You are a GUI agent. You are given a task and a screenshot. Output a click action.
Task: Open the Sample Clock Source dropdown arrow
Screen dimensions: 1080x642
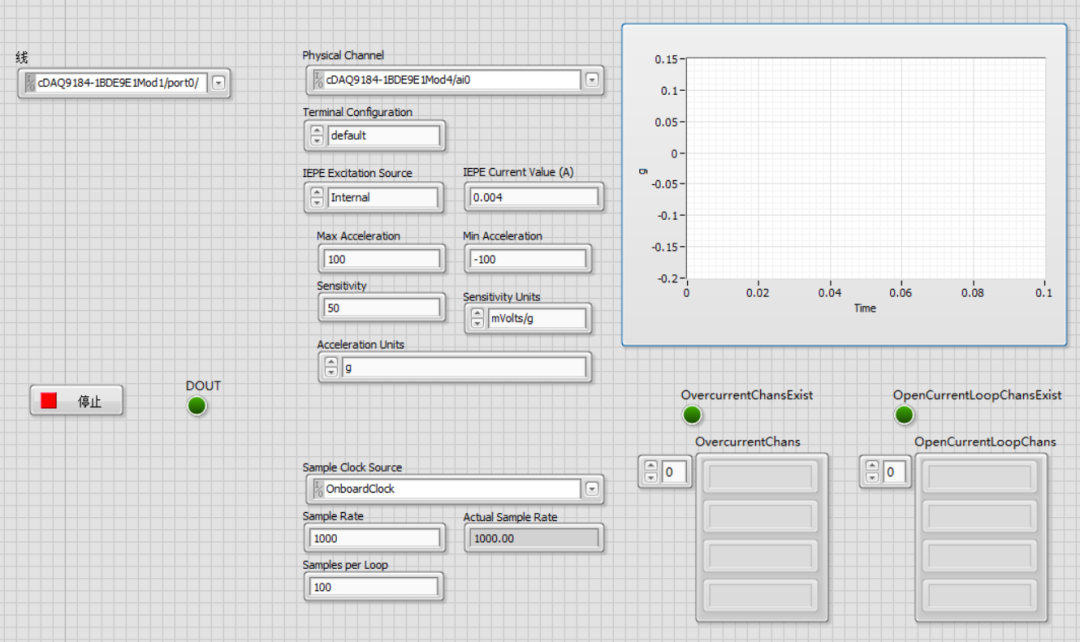pyautogui.click(x=592, y=488)
